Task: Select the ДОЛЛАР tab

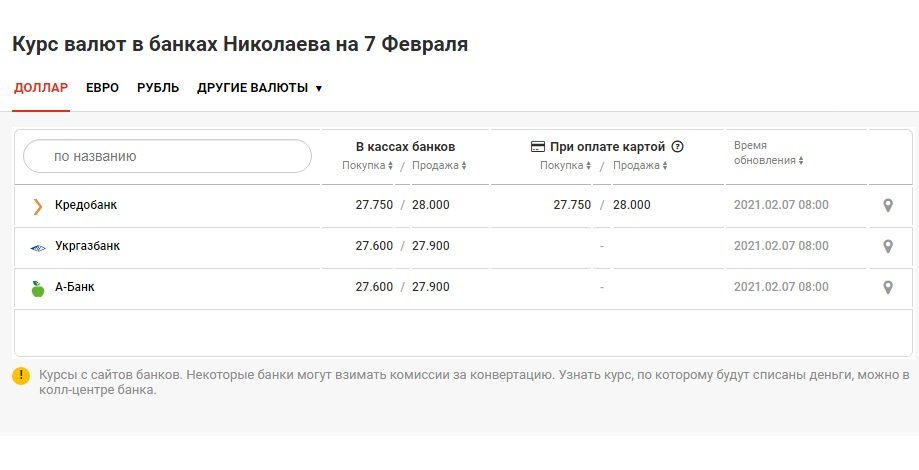Action: [x=41, y=88]
